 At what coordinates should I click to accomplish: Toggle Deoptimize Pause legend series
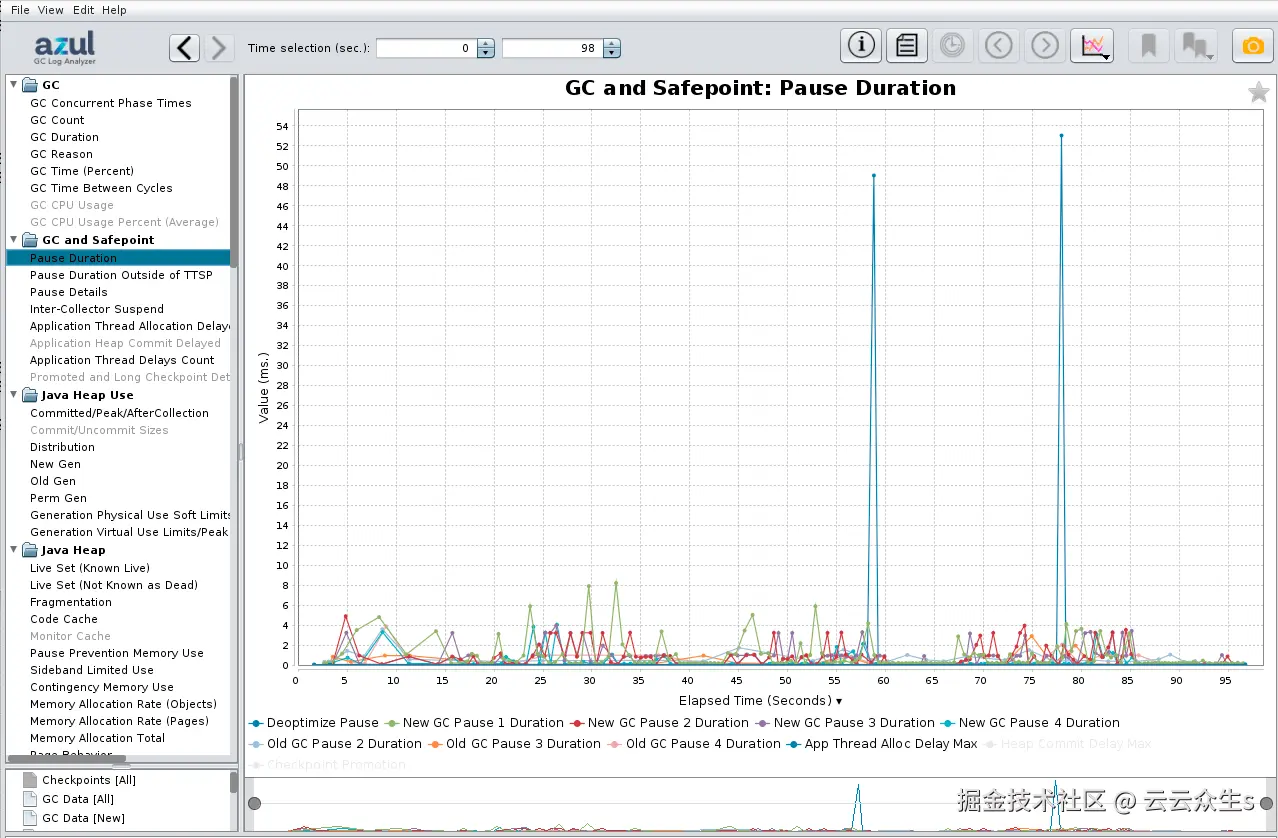314,723
